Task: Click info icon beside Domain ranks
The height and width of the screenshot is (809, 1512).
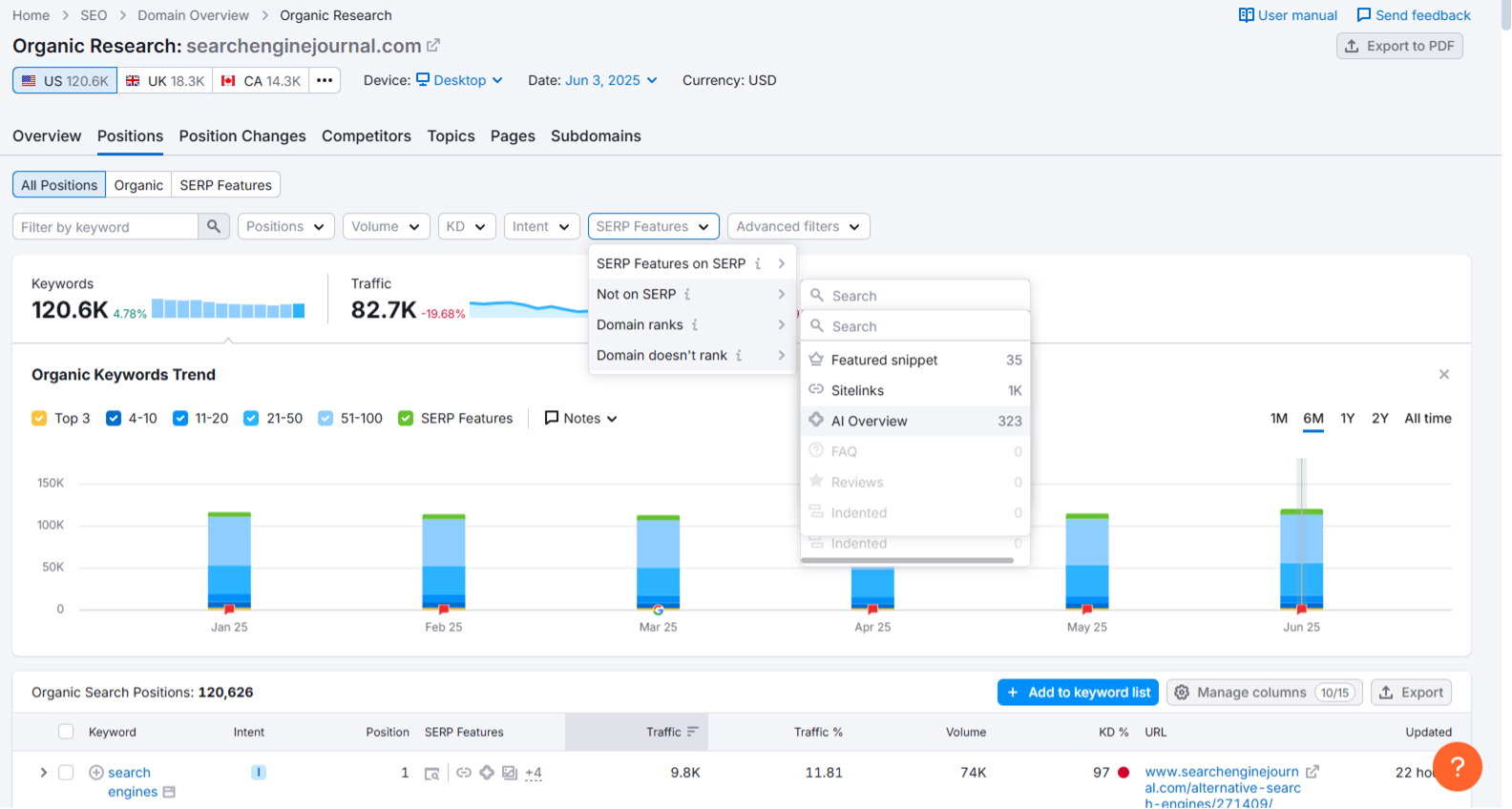Action: [x=695, y=324]
